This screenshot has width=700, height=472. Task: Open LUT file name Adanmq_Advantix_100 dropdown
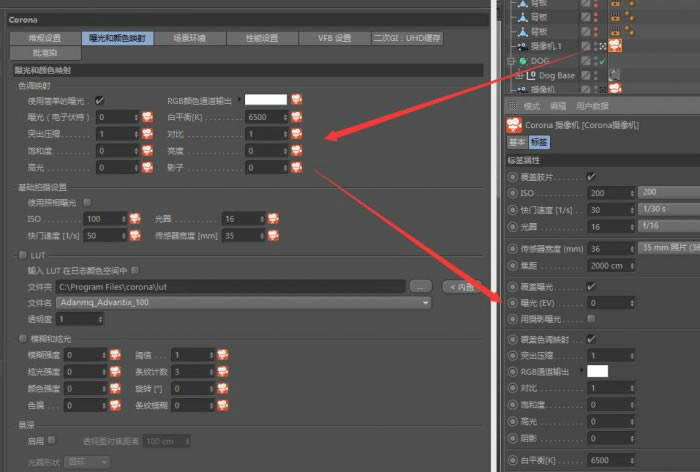pos(243,303)
